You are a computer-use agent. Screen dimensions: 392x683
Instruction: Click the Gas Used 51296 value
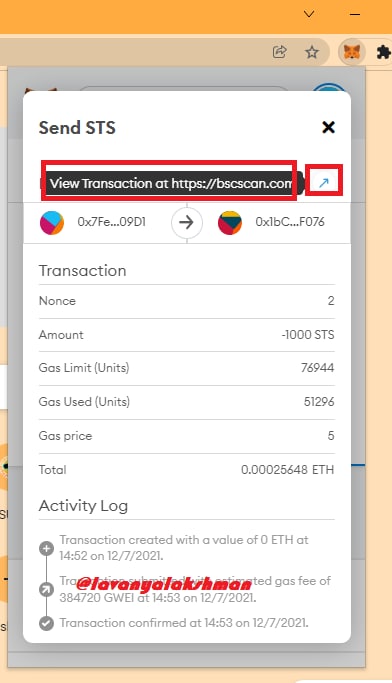tap(319, 402)
